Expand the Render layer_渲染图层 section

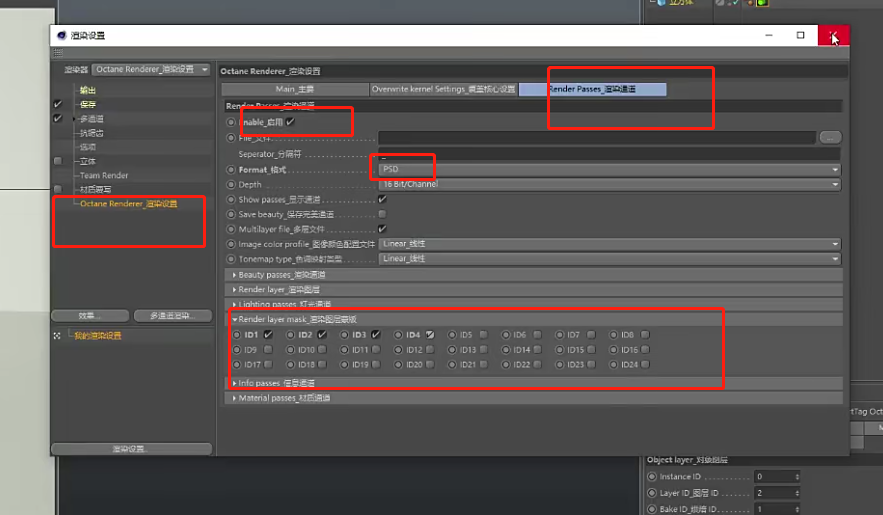234,289
